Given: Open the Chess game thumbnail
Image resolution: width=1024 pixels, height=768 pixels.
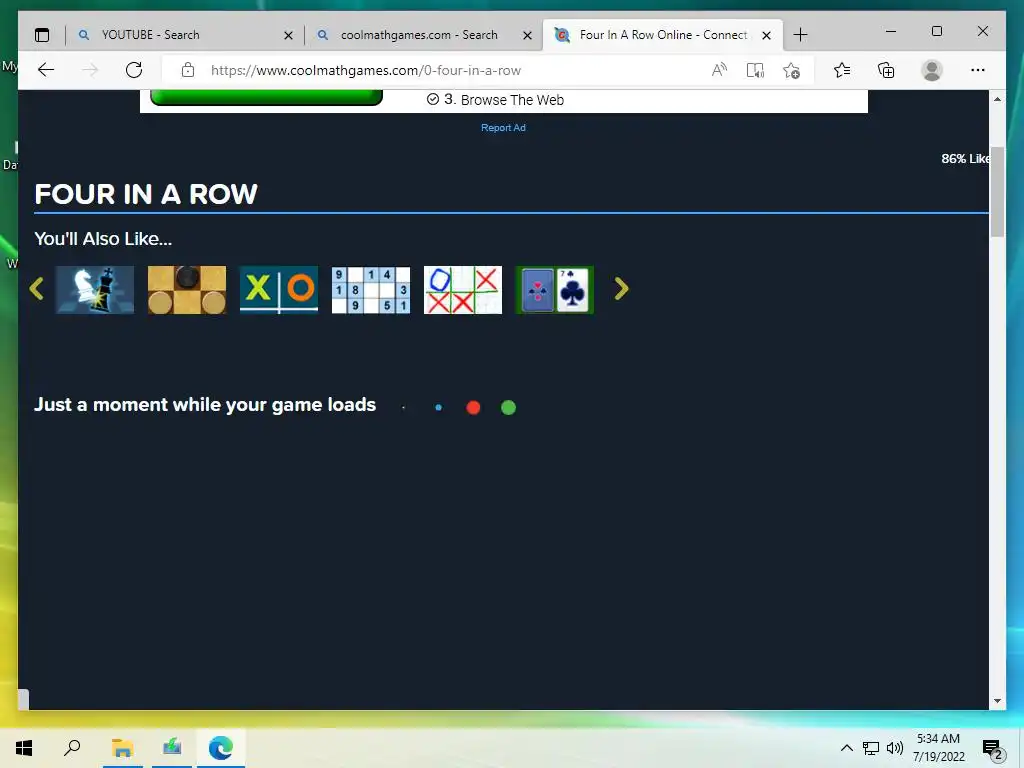Looking at the screenshot, I should coord(95,290).
